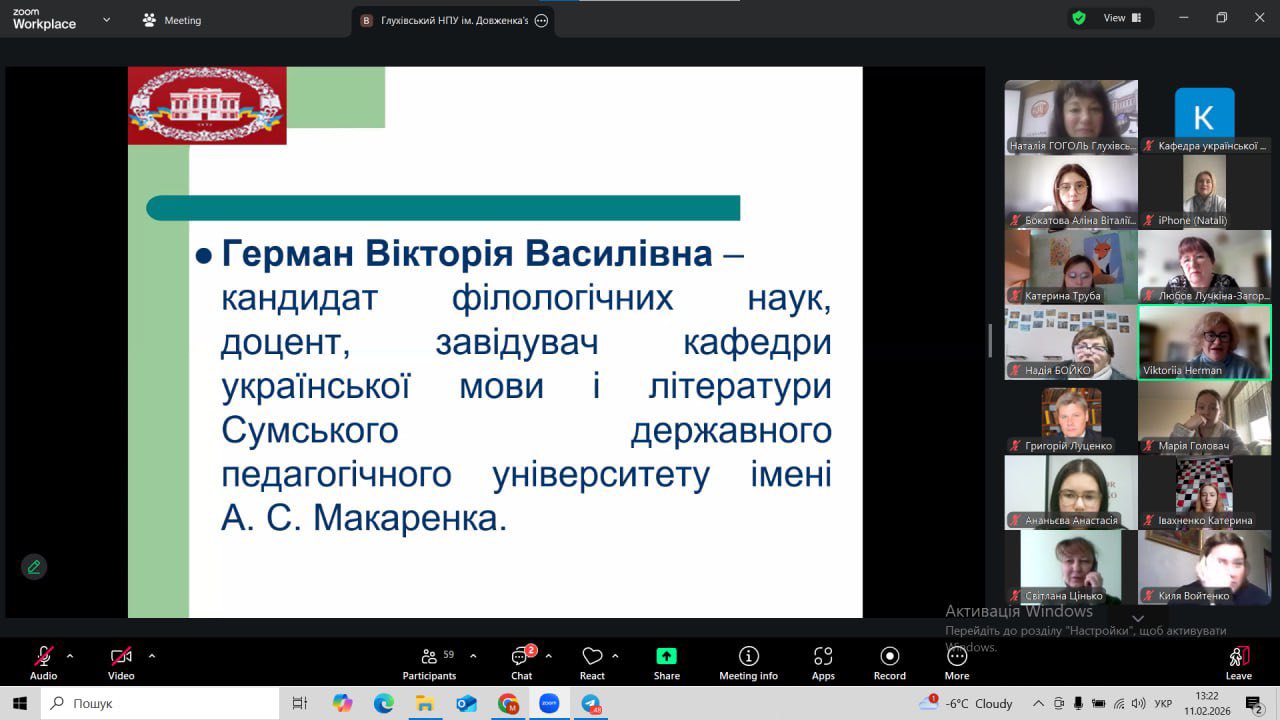Open Zoom Workplace dropdown arrow
Viewport: 1280px width, 720px height.
click(107, 20)
